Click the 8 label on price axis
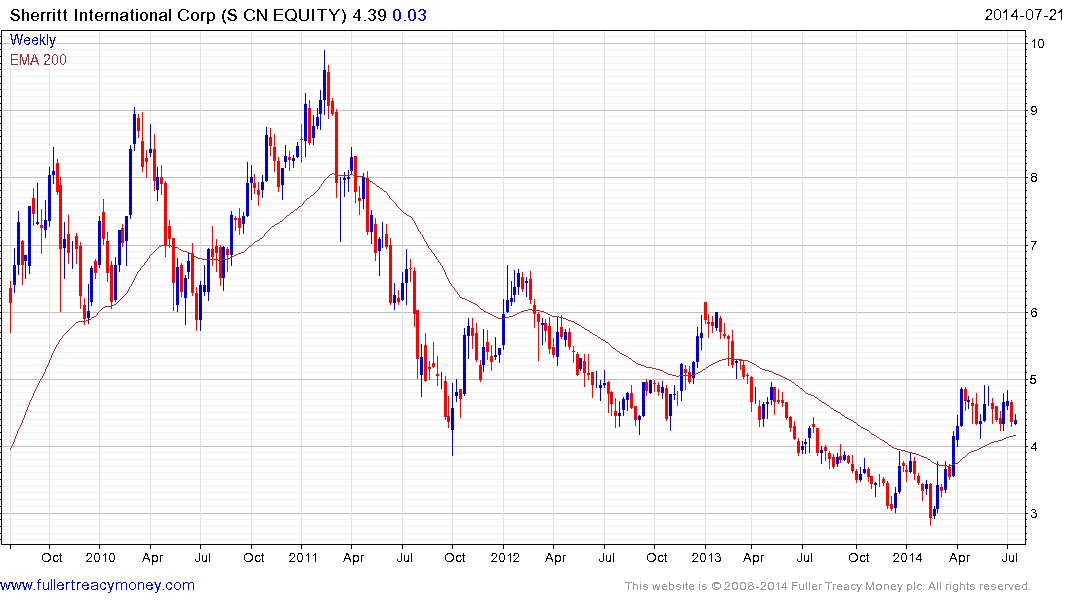 point(1034,178)
